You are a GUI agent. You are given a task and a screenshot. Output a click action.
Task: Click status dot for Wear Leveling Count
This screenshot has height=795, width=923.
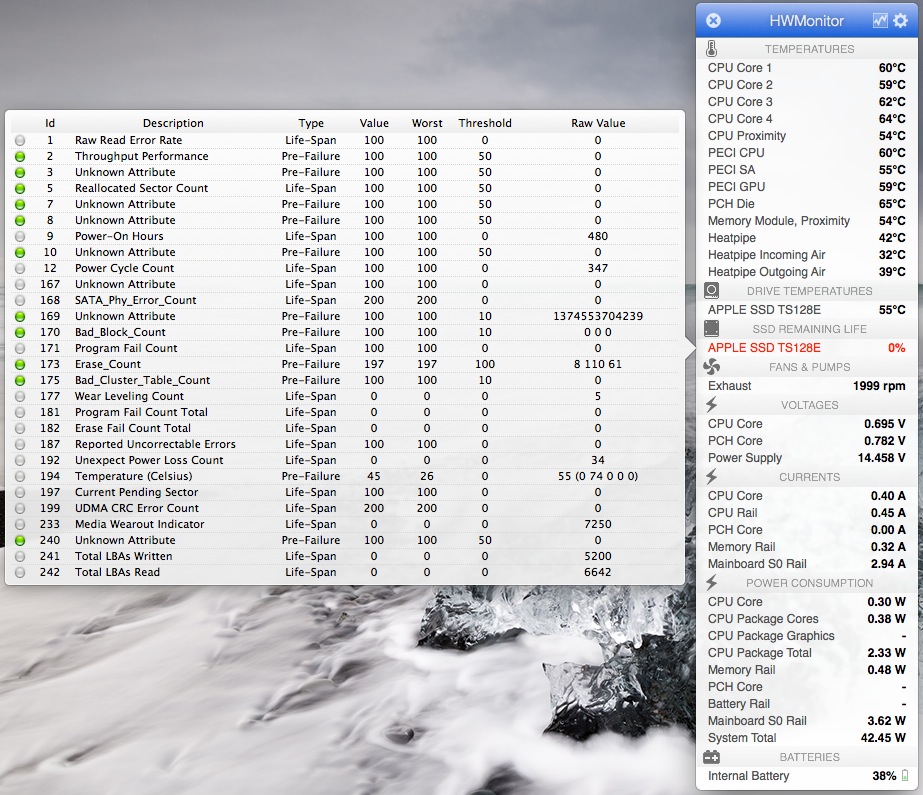click(x=20, y=397)
